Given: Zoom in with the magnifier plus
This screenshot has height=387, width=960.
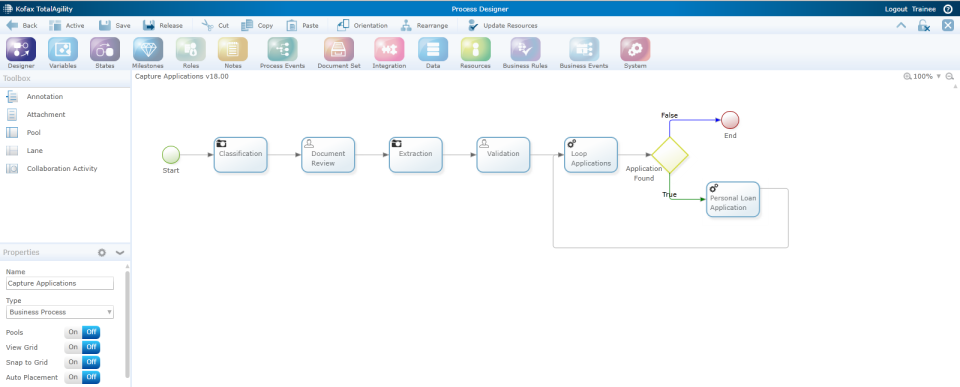Looking at the screenshot, I should 907,77.
